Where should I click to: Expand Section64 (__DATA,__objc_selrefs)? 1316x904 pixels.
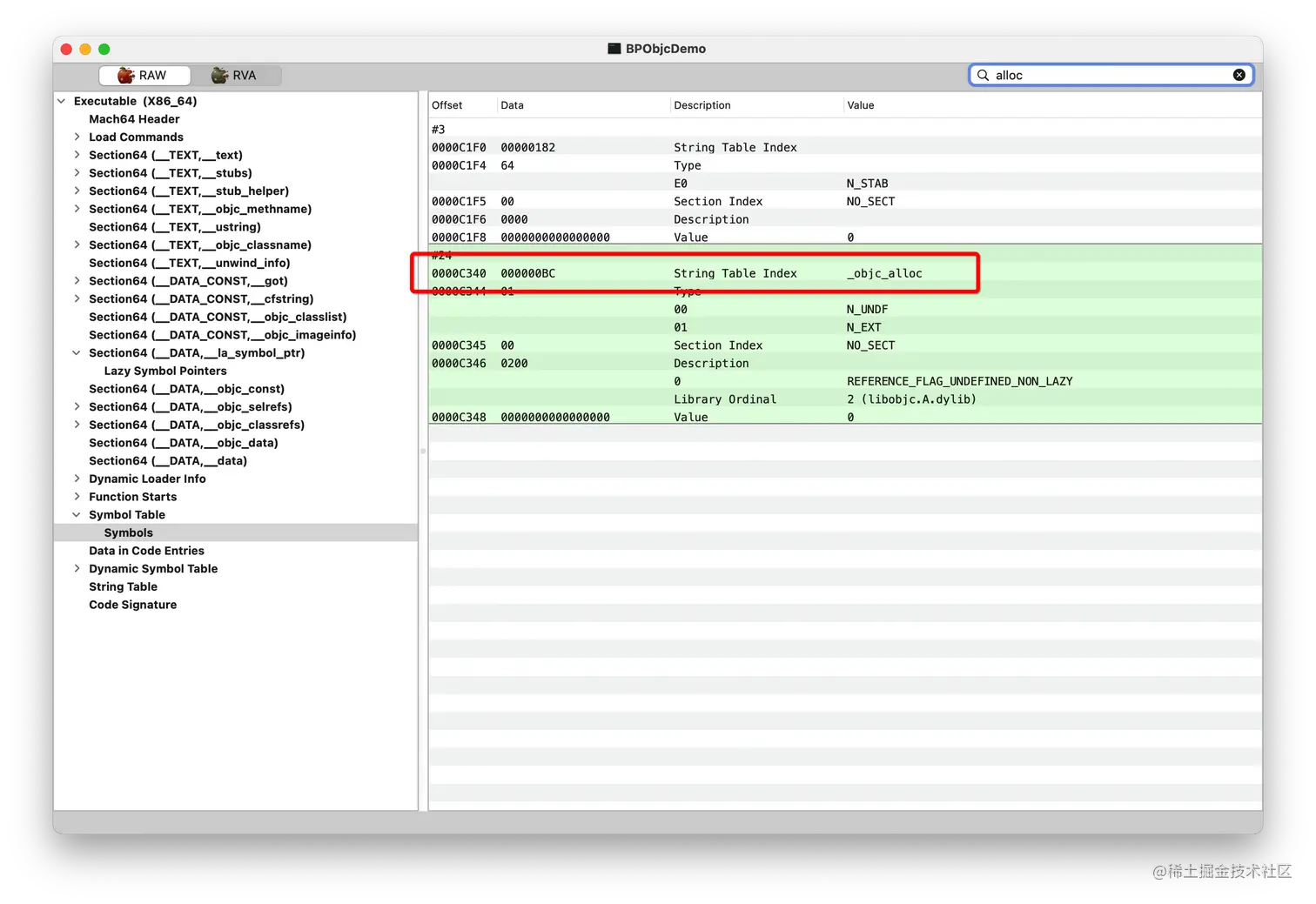point(77,406)
